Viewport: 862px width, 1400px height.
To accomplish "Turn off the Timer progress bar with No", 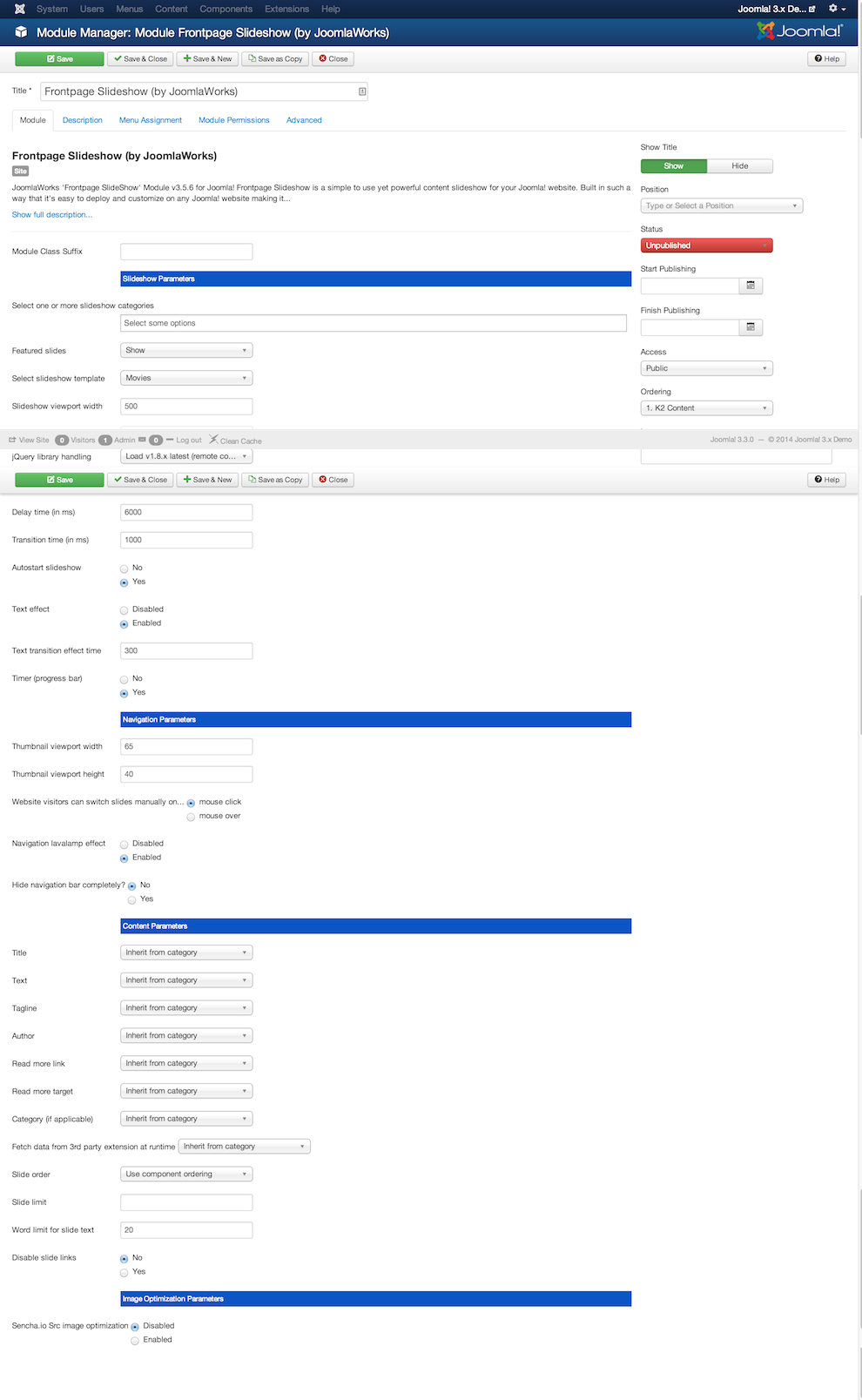I will click(x=125, y=679).
